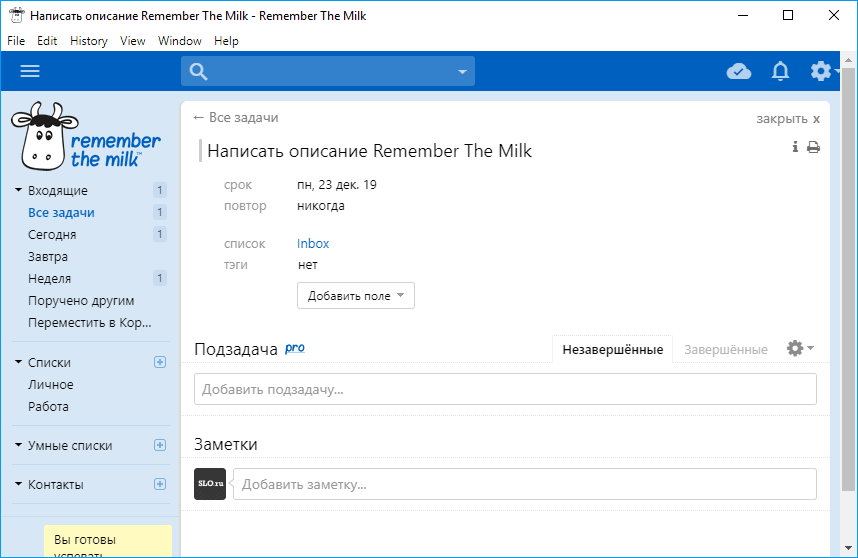Open the View menu
The height and width of the screenshot is (558, 858).
pyautogui.click(x=132, y=41)
